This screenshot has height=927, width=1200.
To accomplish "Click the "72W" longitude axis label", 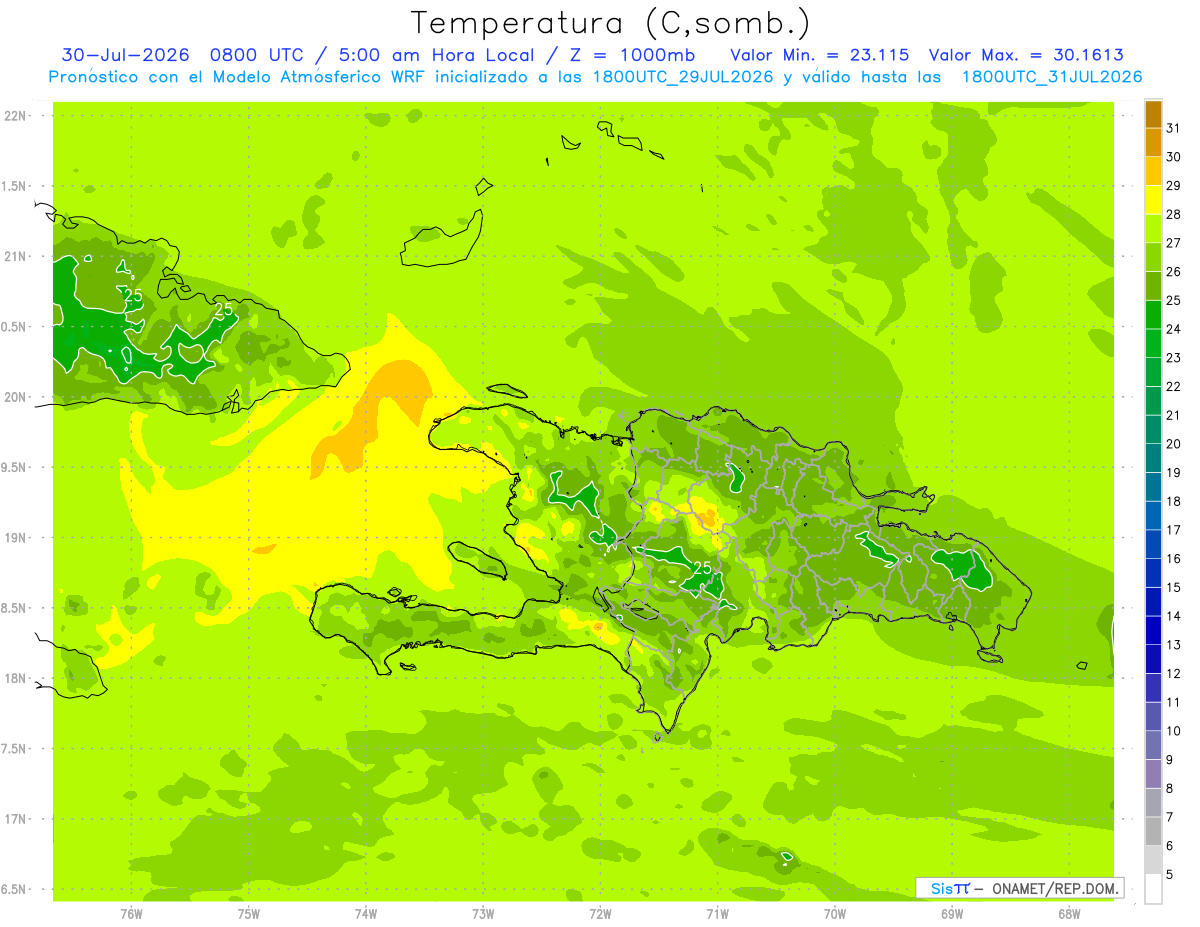I will point(600,913).
